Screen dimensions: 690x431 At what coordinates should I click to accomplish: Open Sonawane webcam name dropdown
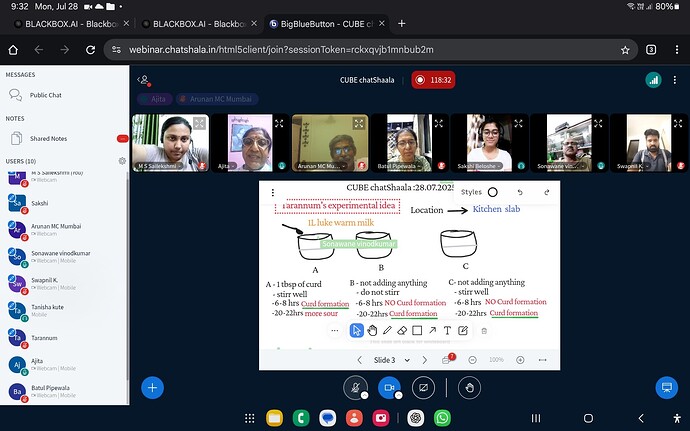click(559, 166)
